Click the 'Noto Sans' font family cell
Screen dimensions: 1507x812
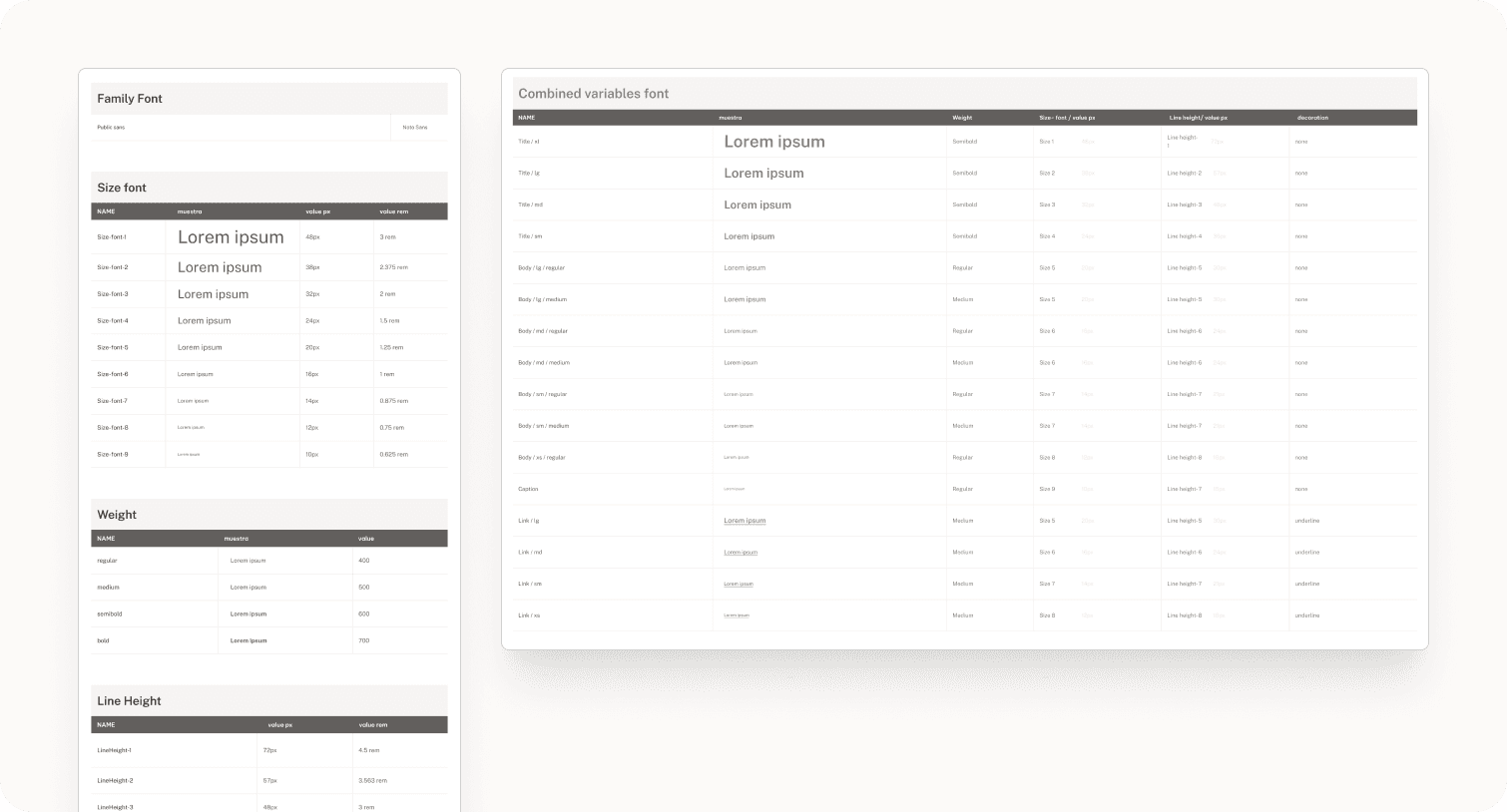[x=415, y=128]
